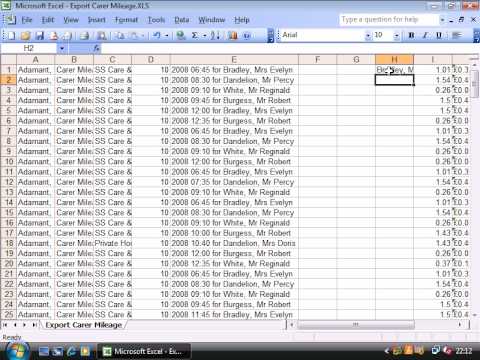
Task: Open the help question dropdown arrow
Action: point(442,20)
